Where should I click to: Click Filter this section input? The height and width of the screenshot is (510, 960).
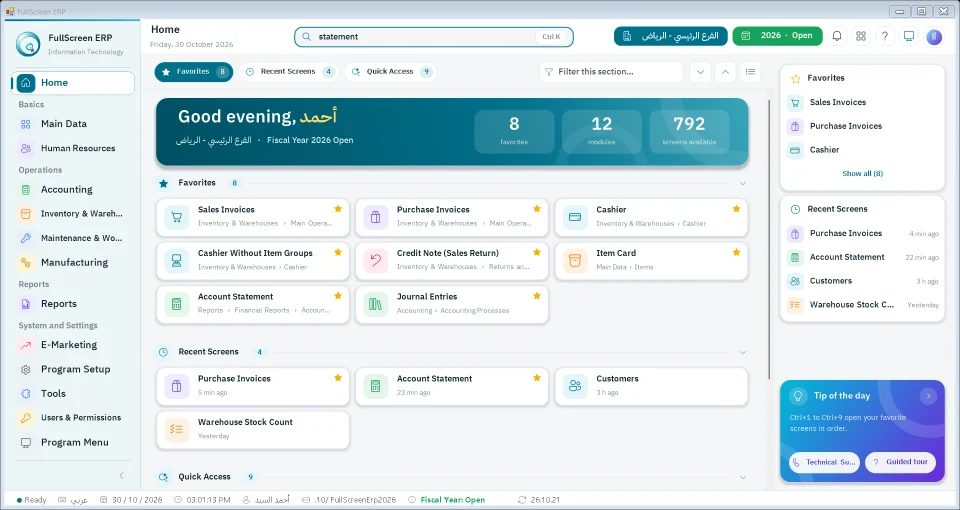click(611, 72)
